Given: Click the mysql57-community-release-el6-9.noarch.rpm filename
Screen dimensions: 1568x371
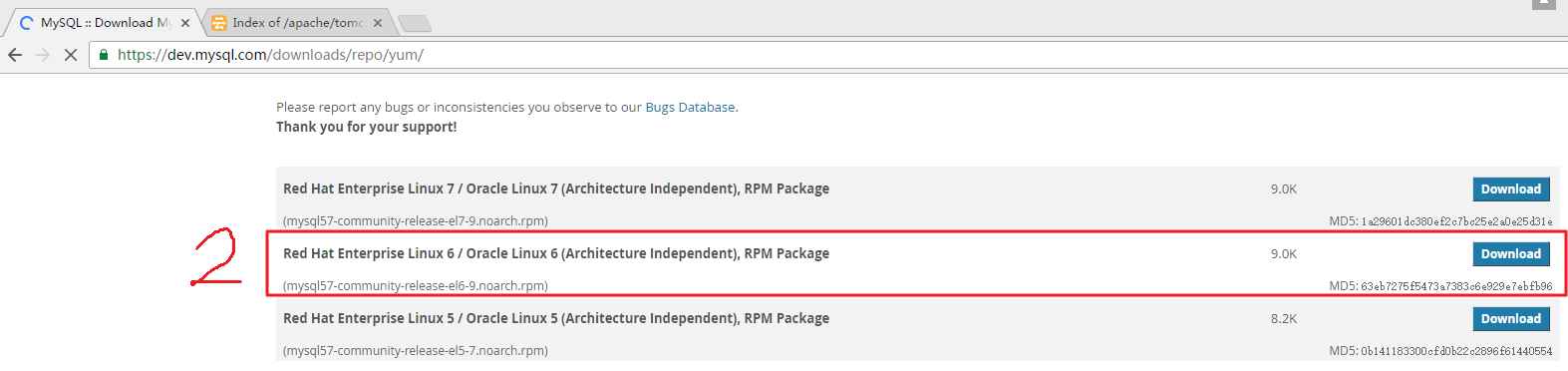Looking at the screenshot, I should pos(416,286).
